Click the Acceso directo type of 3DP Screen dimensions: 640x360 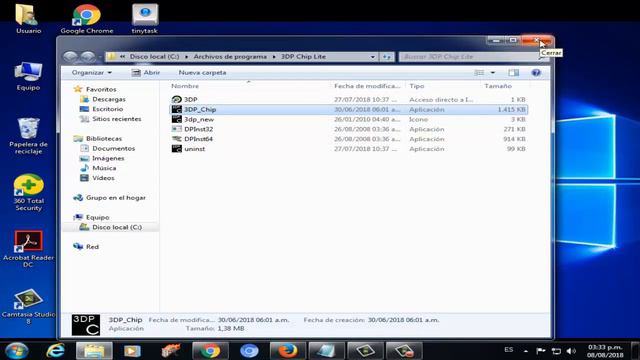pos(441,100)
